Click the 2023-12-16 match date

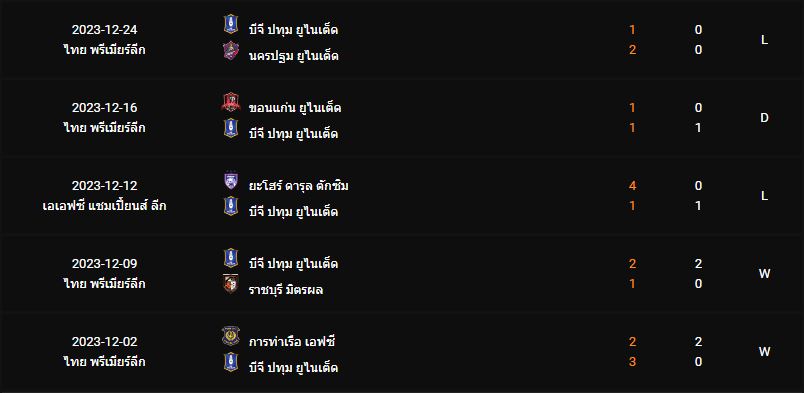coord(105,108)
